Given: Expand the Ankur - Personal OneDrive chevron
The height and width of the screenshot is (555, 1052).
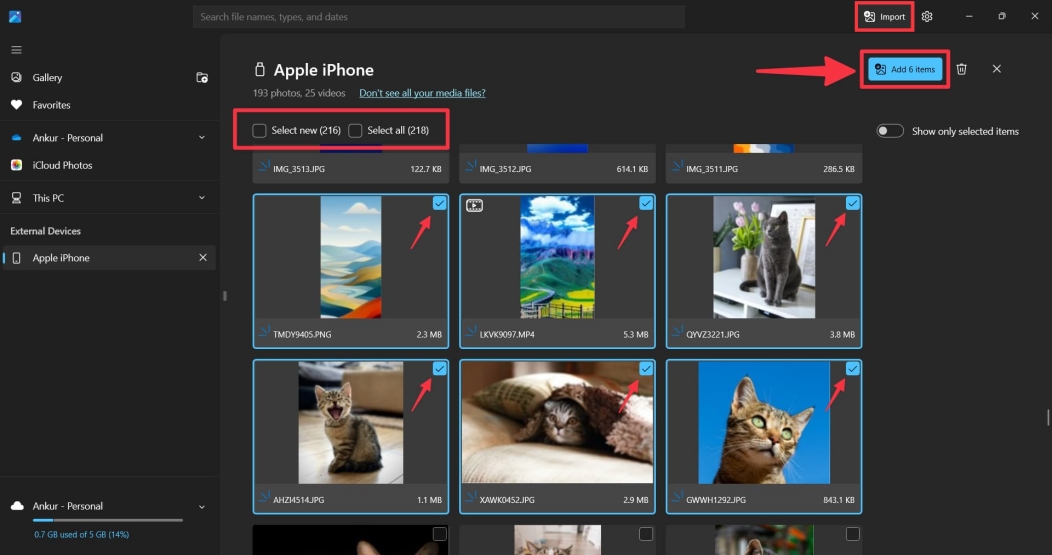Looking at the screenshot, I should click(x=202, y=138).
